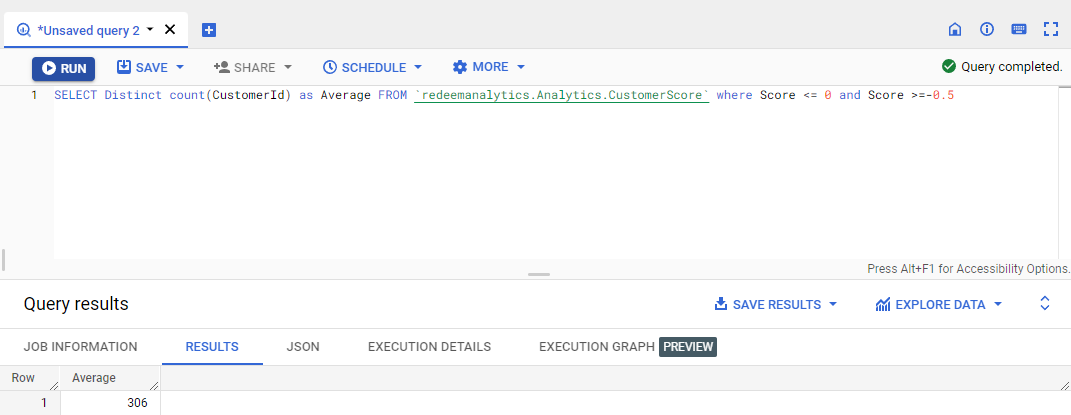Expand the SAVE RESULTS dropdown arrow
This screenshot has width=1071, height=415.
833,304
